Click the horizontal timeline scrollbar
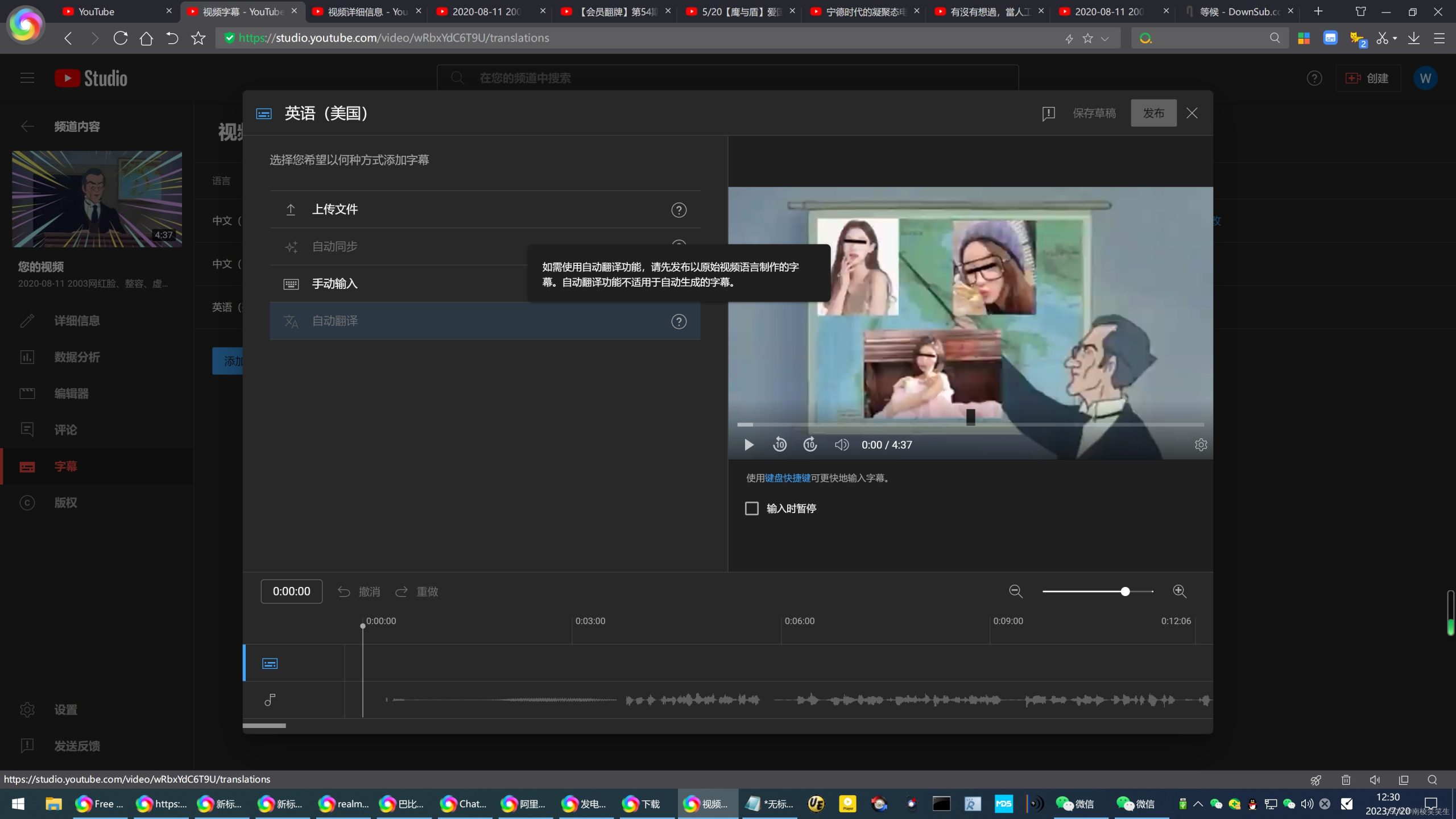Viewport: 1456px width, 819px height. pos(264,726)
